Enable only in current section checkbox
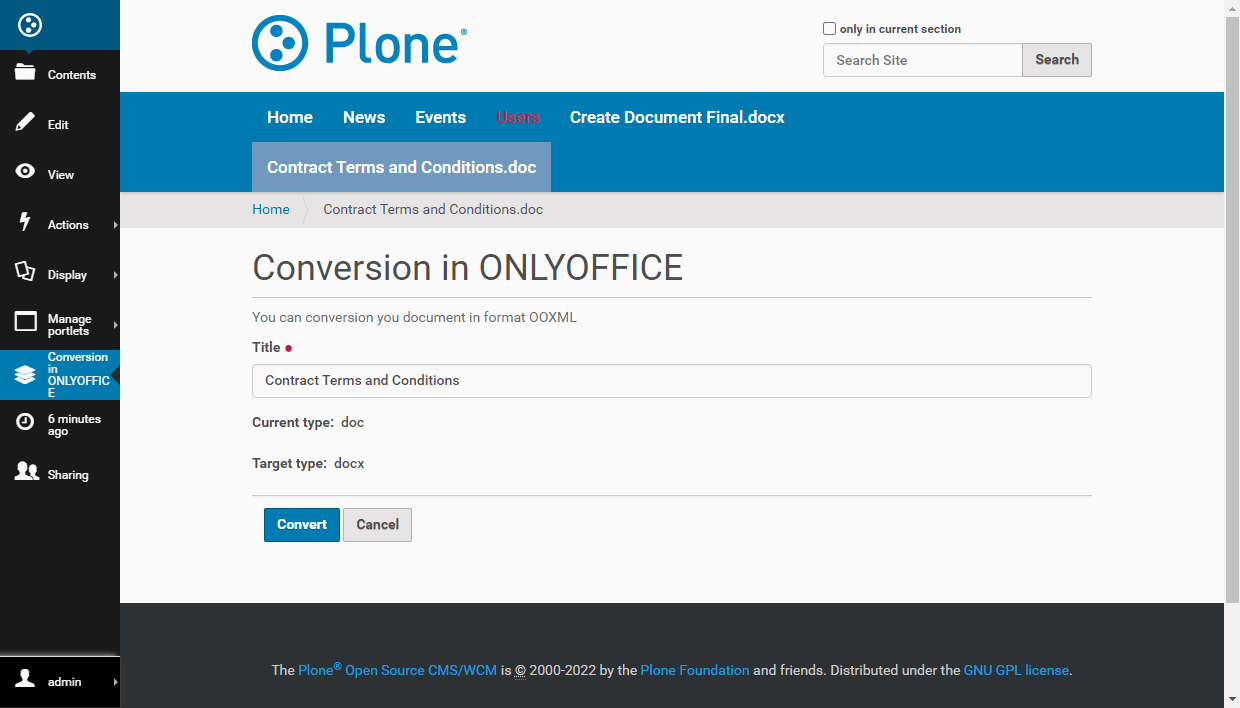Screen dimensions: 1240x708 point(829,29)
